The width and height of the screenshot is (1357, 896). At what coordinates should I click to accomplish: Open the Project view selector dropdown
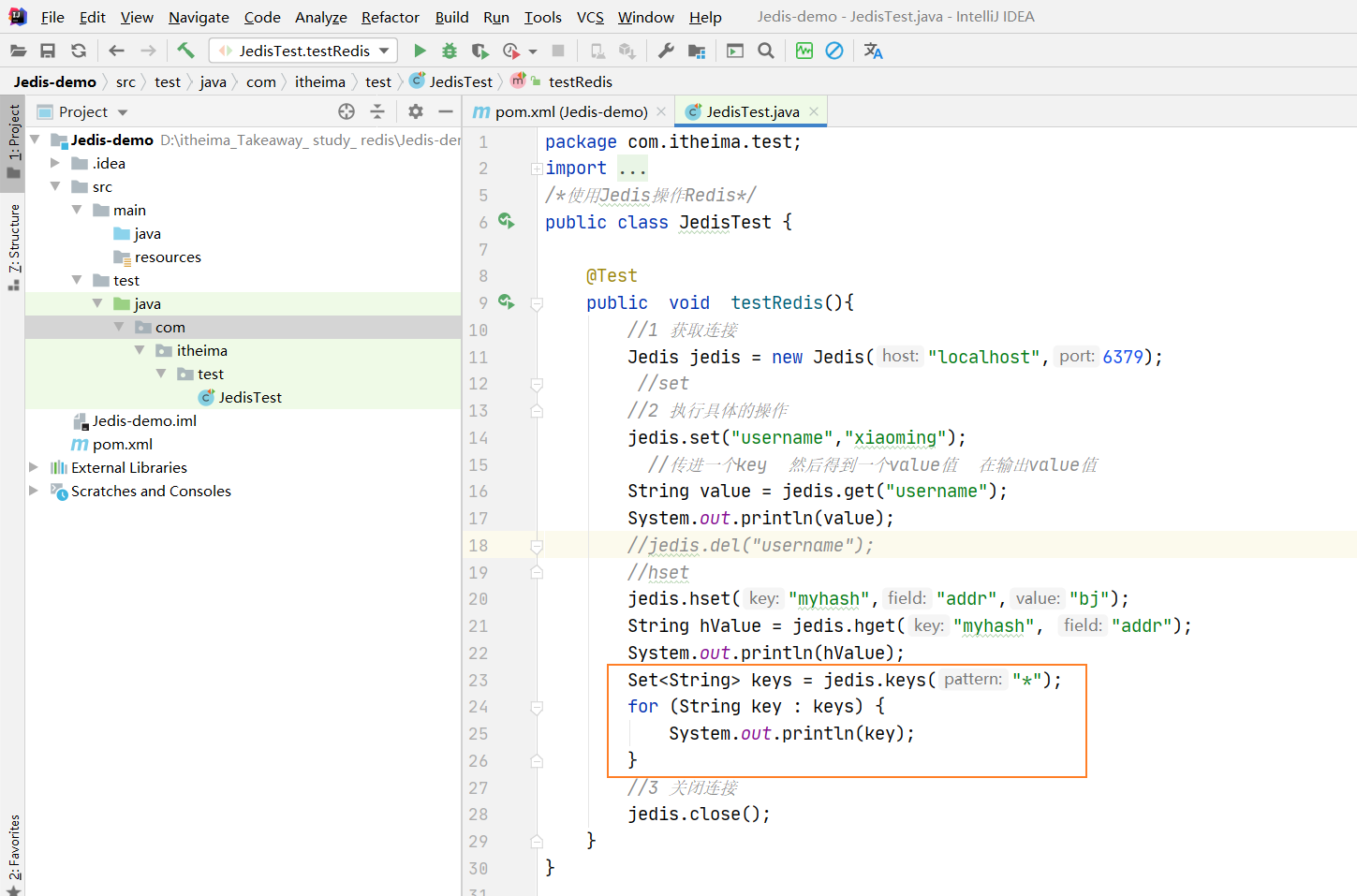123,112
